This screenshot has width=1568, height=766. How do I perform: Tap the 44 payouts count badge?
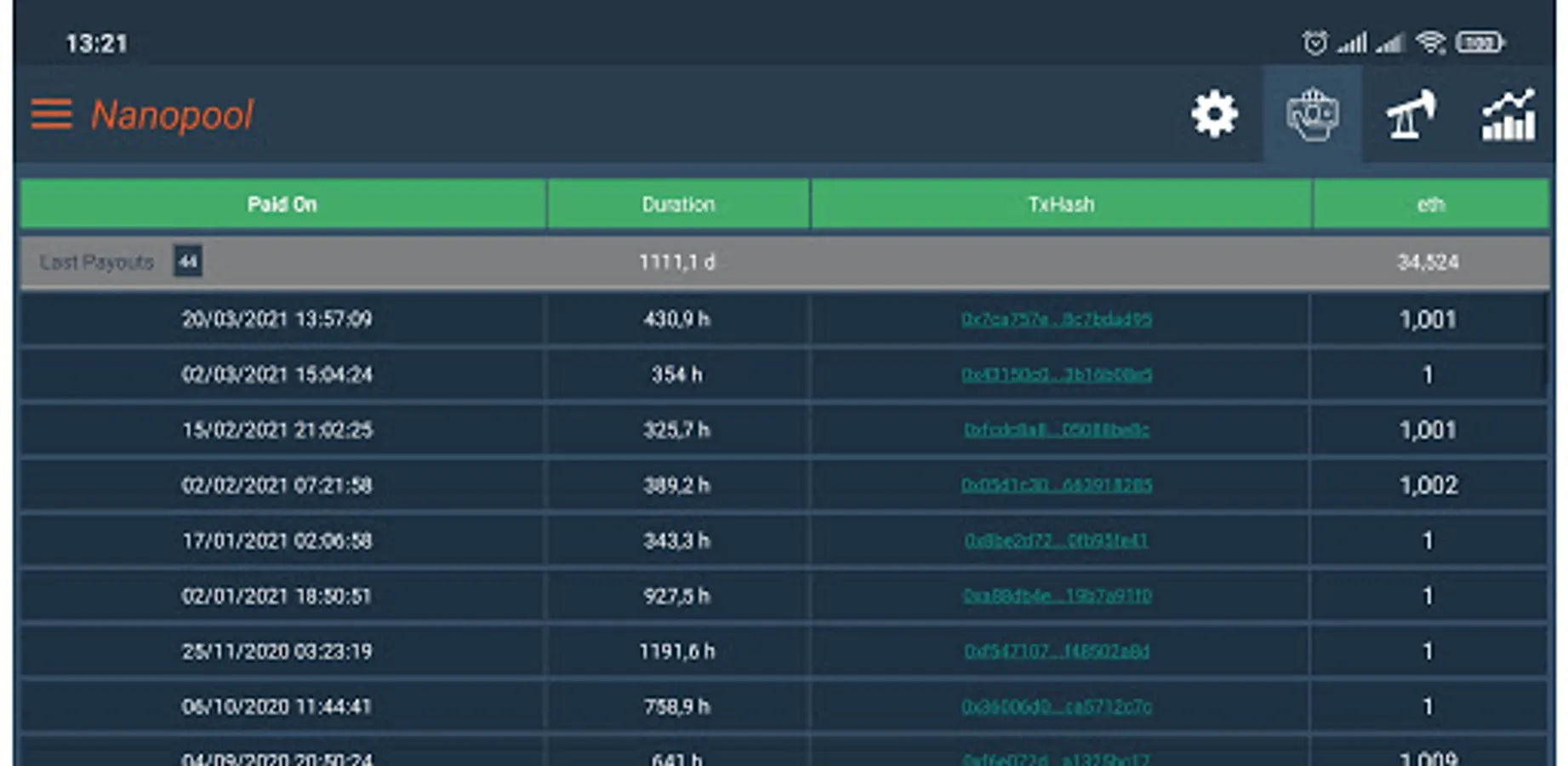click(188, 261)
